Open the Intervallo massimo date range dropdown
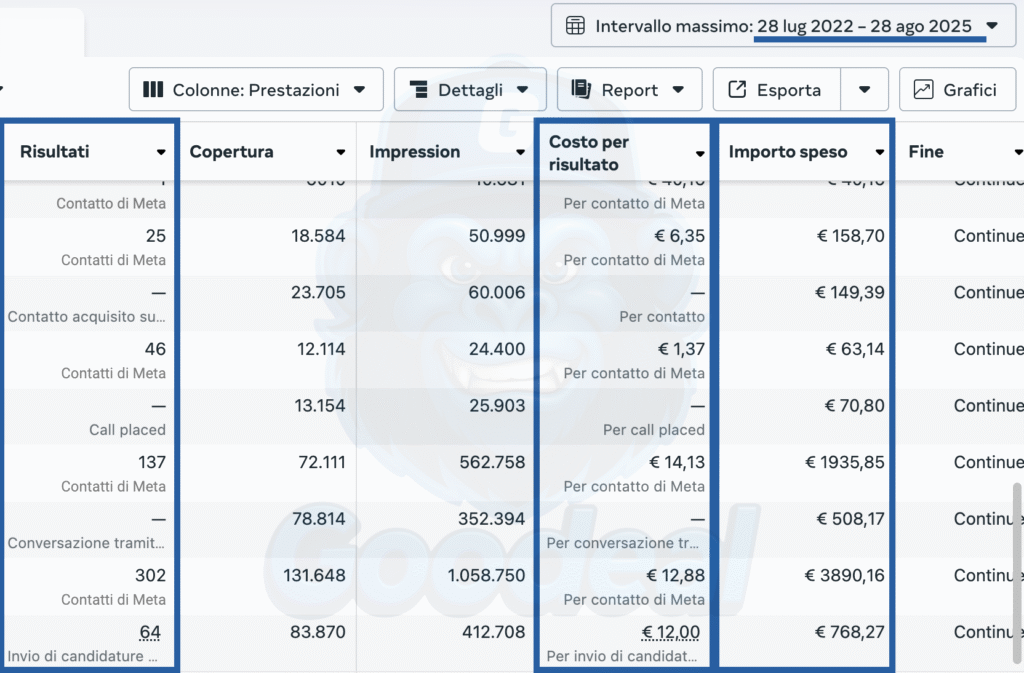The height and width of the screenshot is (673, 1024). pyautogui.click(x=992, y=26)
